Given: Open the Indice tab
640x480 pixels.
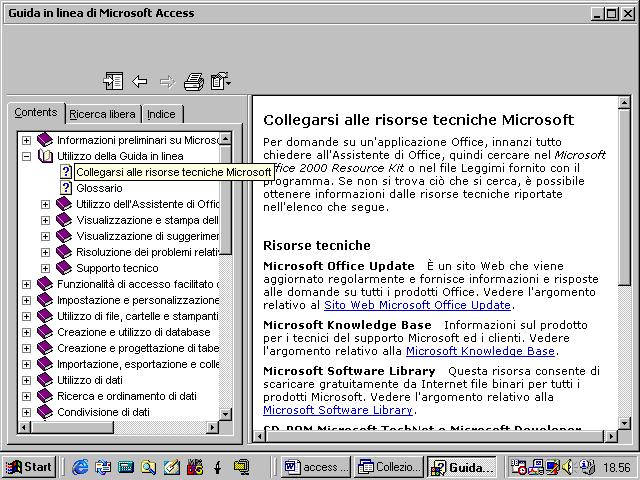Looking at the screenshot, I should (x=161, y=114).
